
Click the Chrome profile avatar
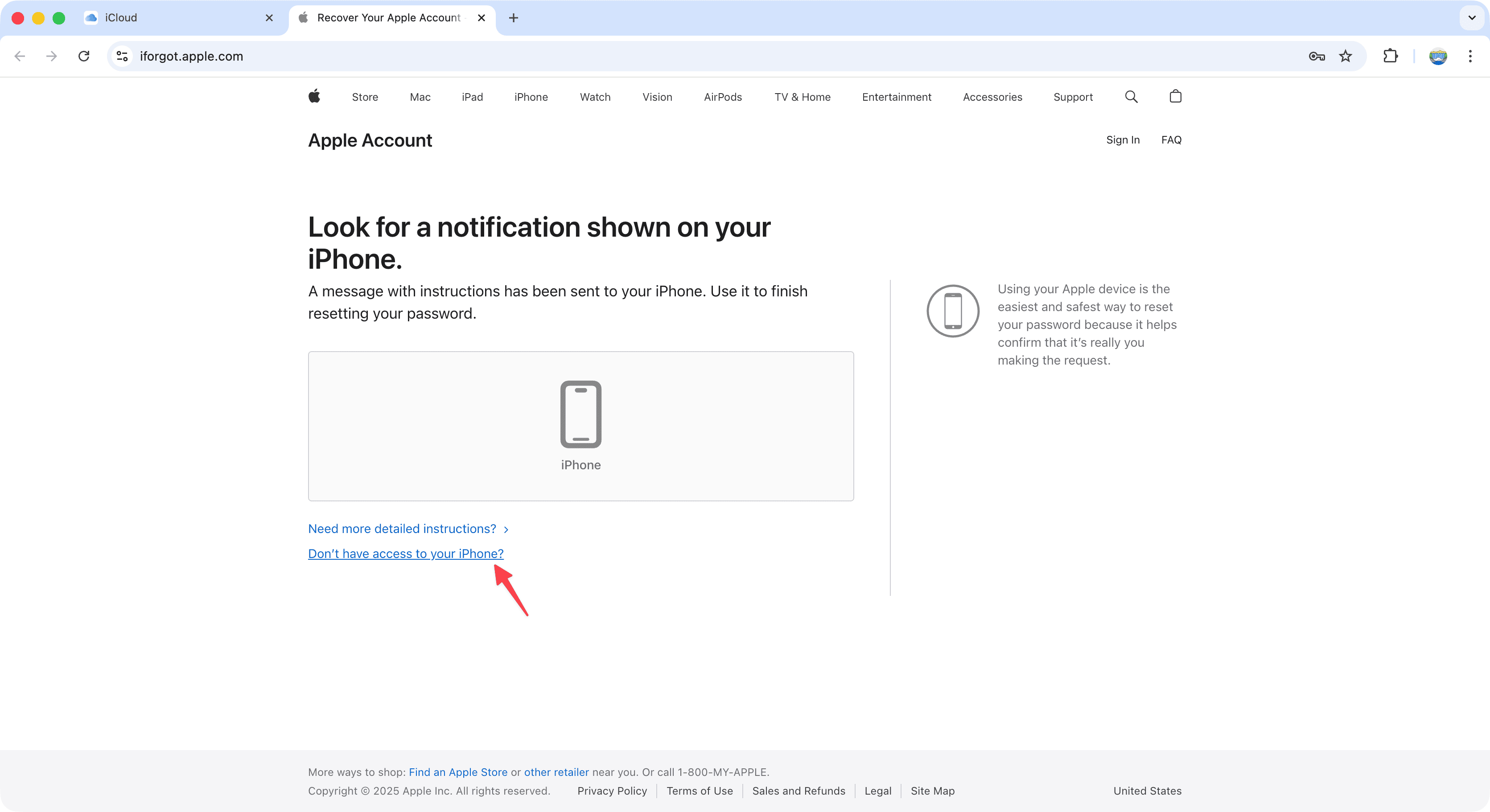point(1437,56)
